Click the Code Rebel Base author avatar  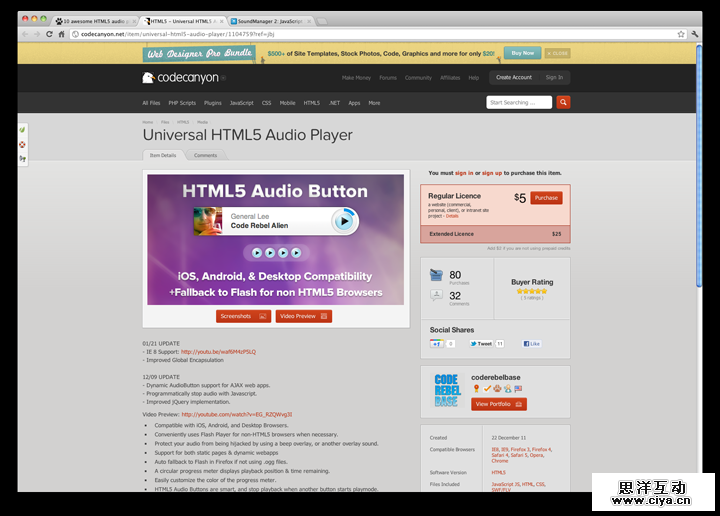point(447,390)
